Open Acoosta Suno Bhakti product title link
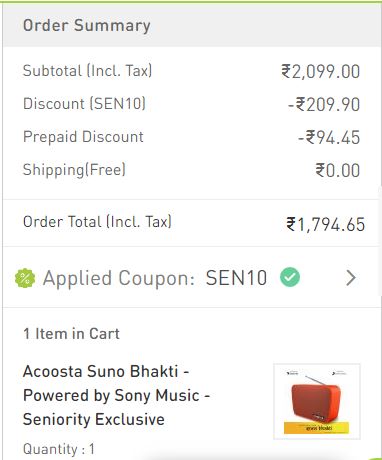The image size is (382, 460). click(116, 395)
